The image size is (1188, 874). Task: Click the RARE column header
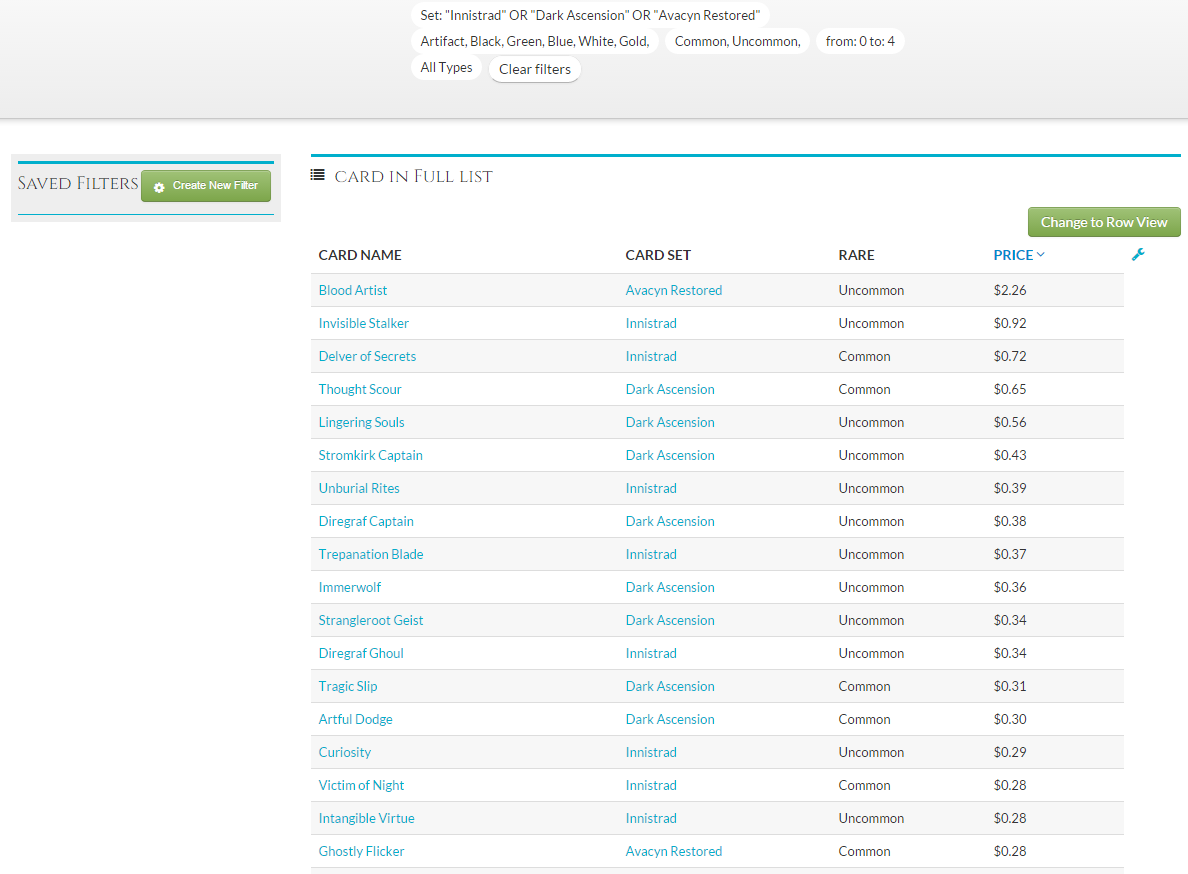point(856,255)
